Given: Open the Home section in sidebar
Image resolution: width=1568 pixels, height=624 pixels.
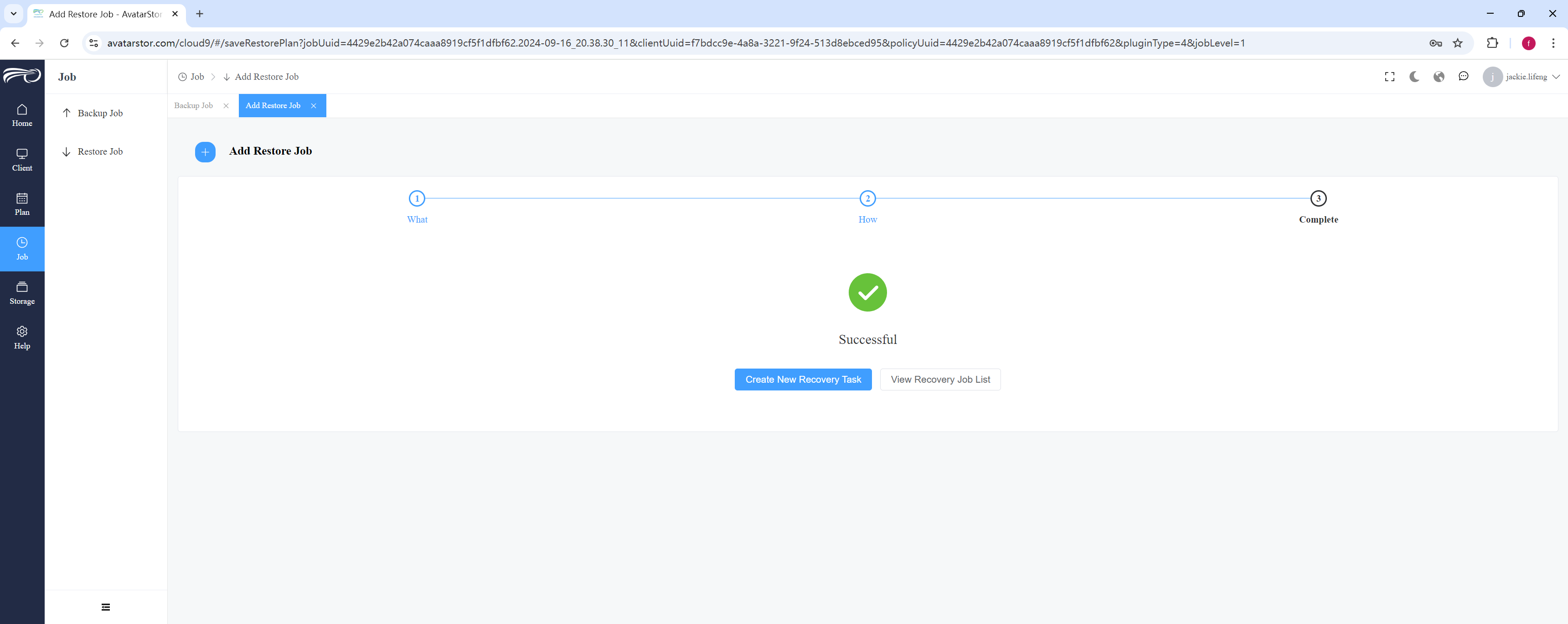Looking at the screenshot, I should point(22,115).
